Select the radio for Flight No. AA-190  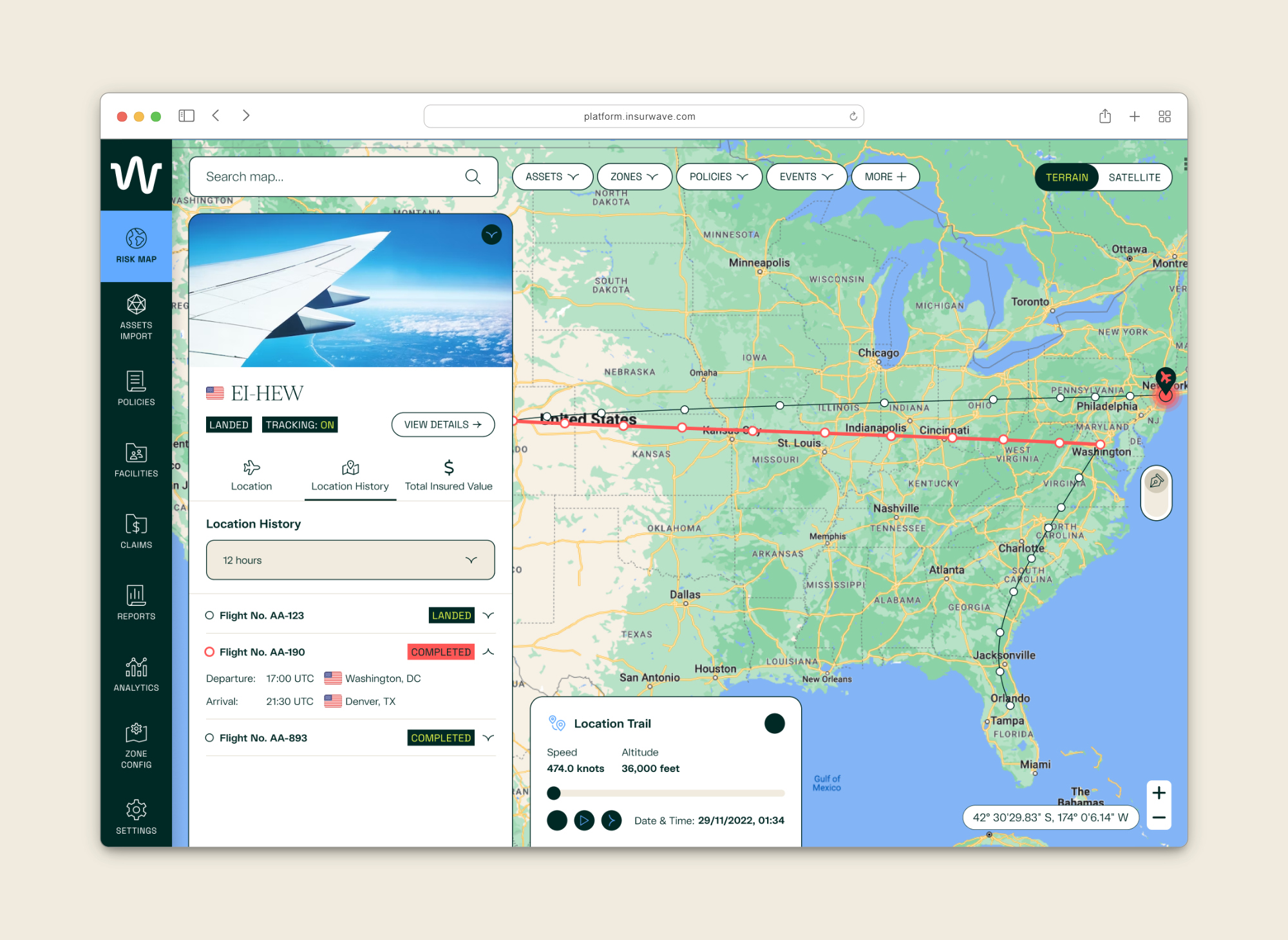[x=209, y=652]
